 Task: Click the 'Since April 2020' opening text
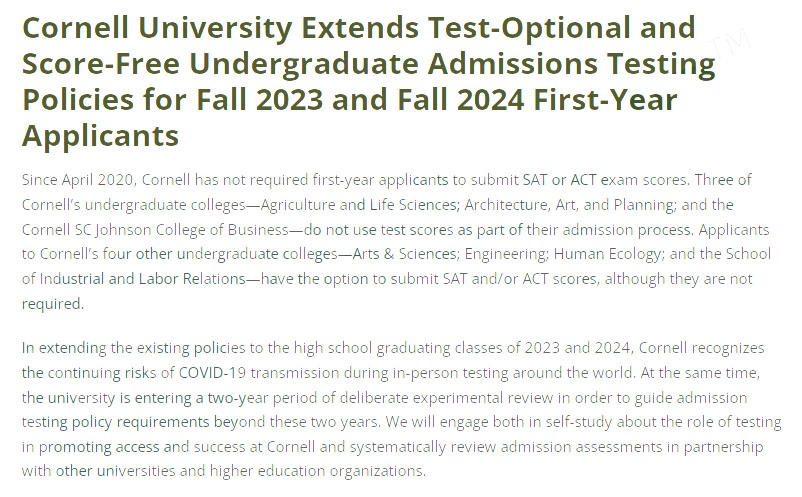(78, 180)
